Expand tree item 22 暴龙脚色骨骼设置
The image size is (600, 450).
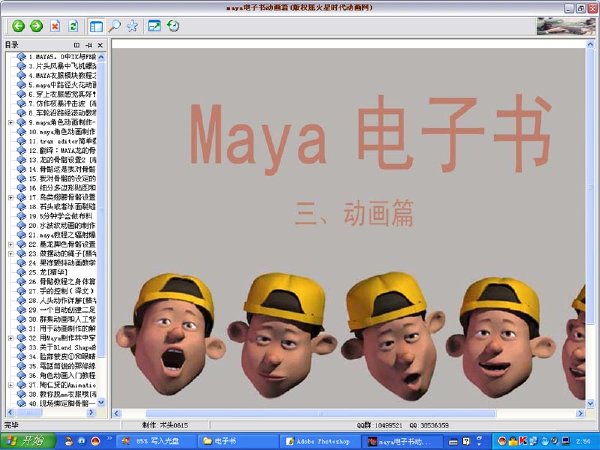(x=11, y=244)
